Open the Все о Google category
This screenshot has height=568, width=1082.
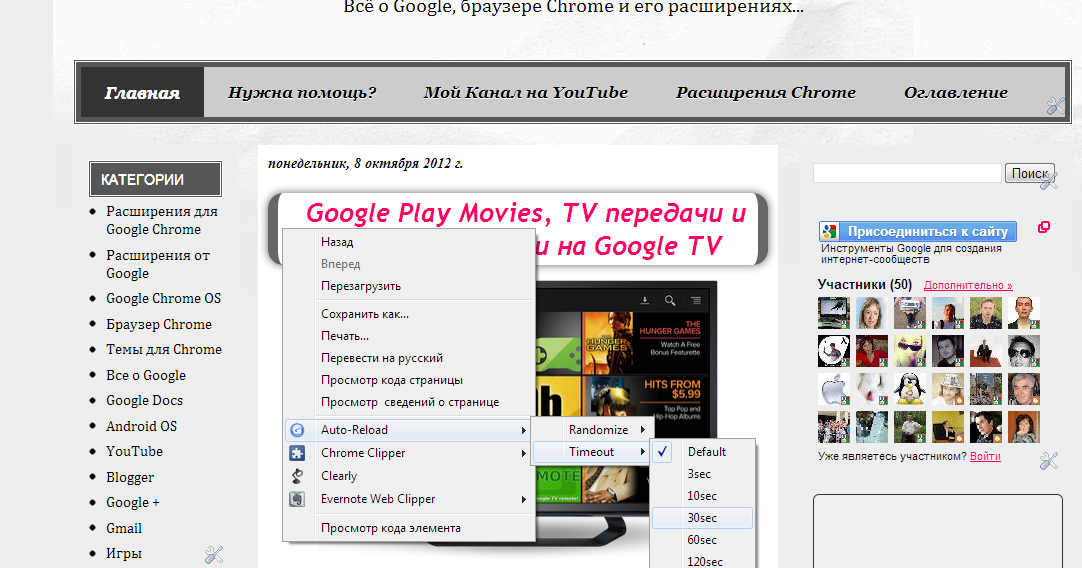pos(146,375)
